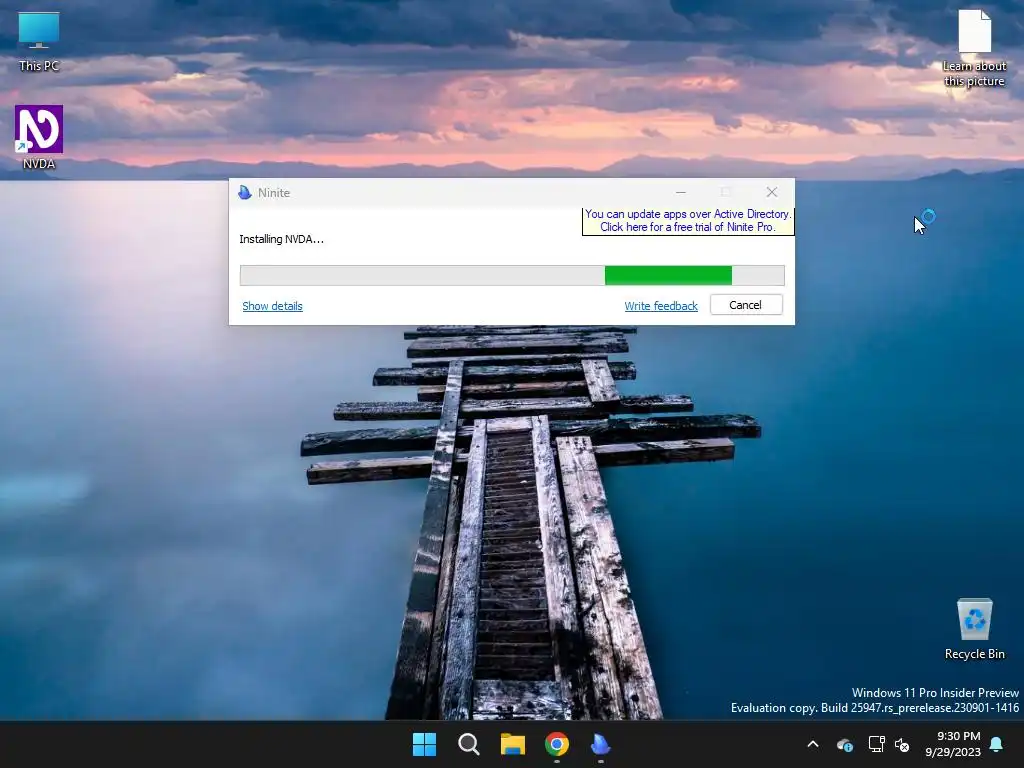
Task: Click the Ninite Pro free trial banner
Action: (x=688, y=221)
